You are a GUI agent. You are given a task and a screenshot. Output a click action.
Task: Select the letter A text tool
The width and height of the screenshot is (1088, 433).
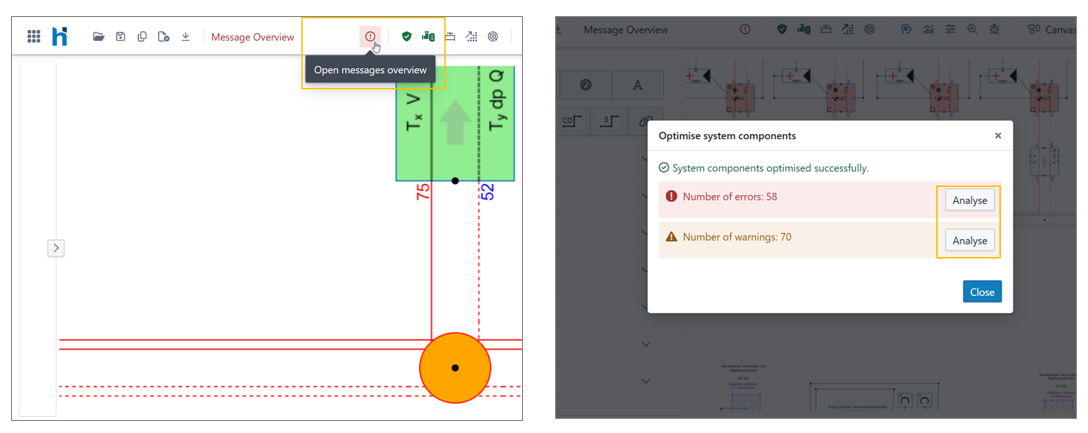[638, 85]
